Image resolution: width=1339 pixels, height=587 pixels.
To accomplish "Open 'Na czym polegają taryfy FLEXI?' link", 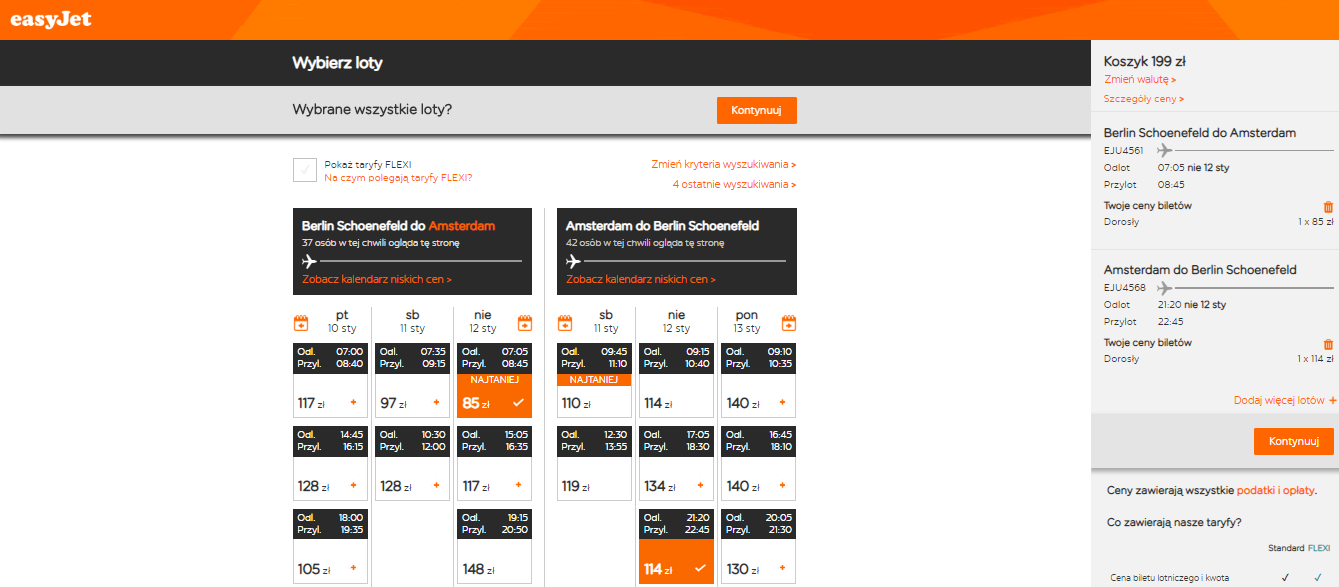I will click(398, 178).
